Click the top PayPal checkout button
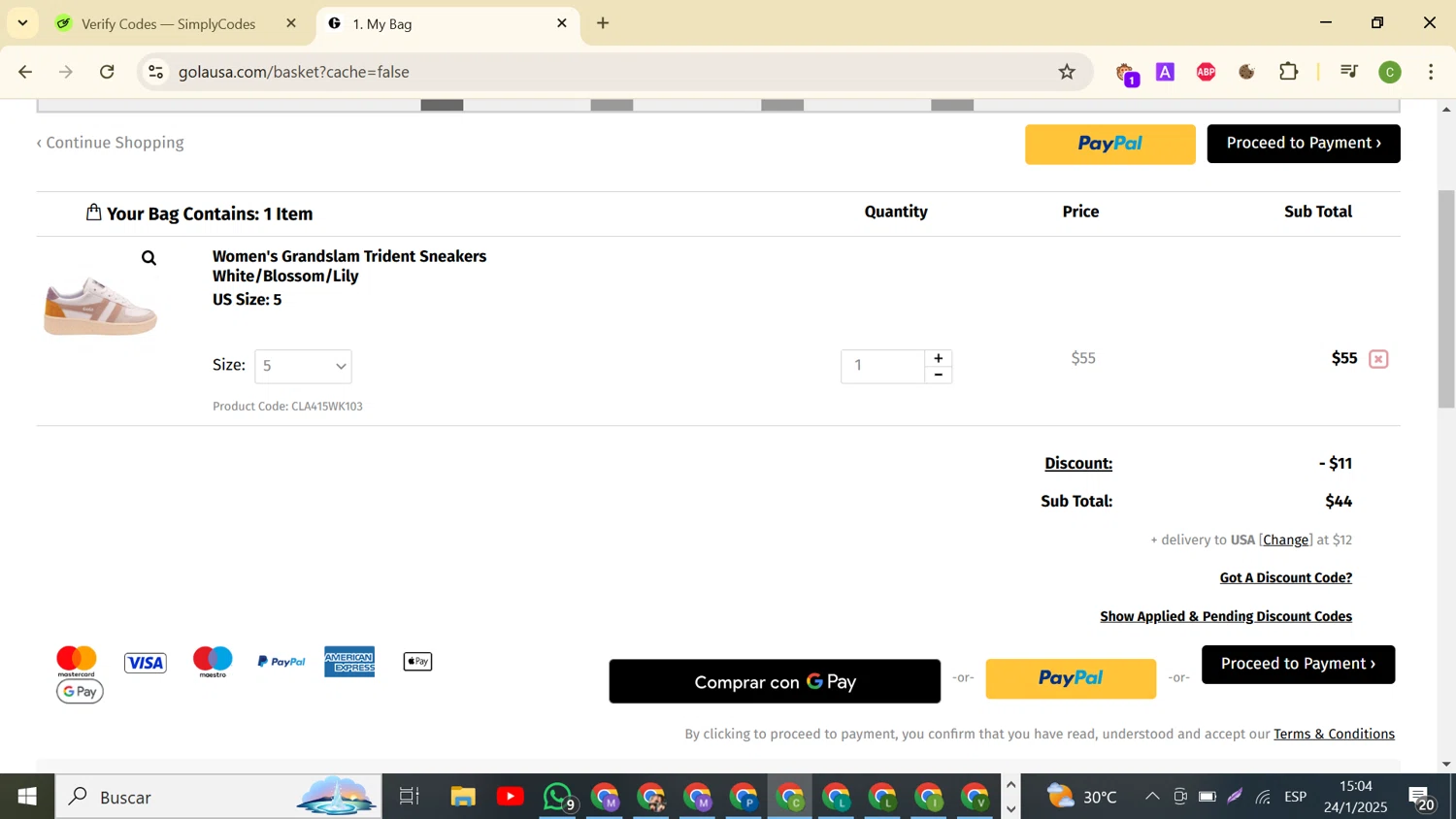 [1110, 144]
